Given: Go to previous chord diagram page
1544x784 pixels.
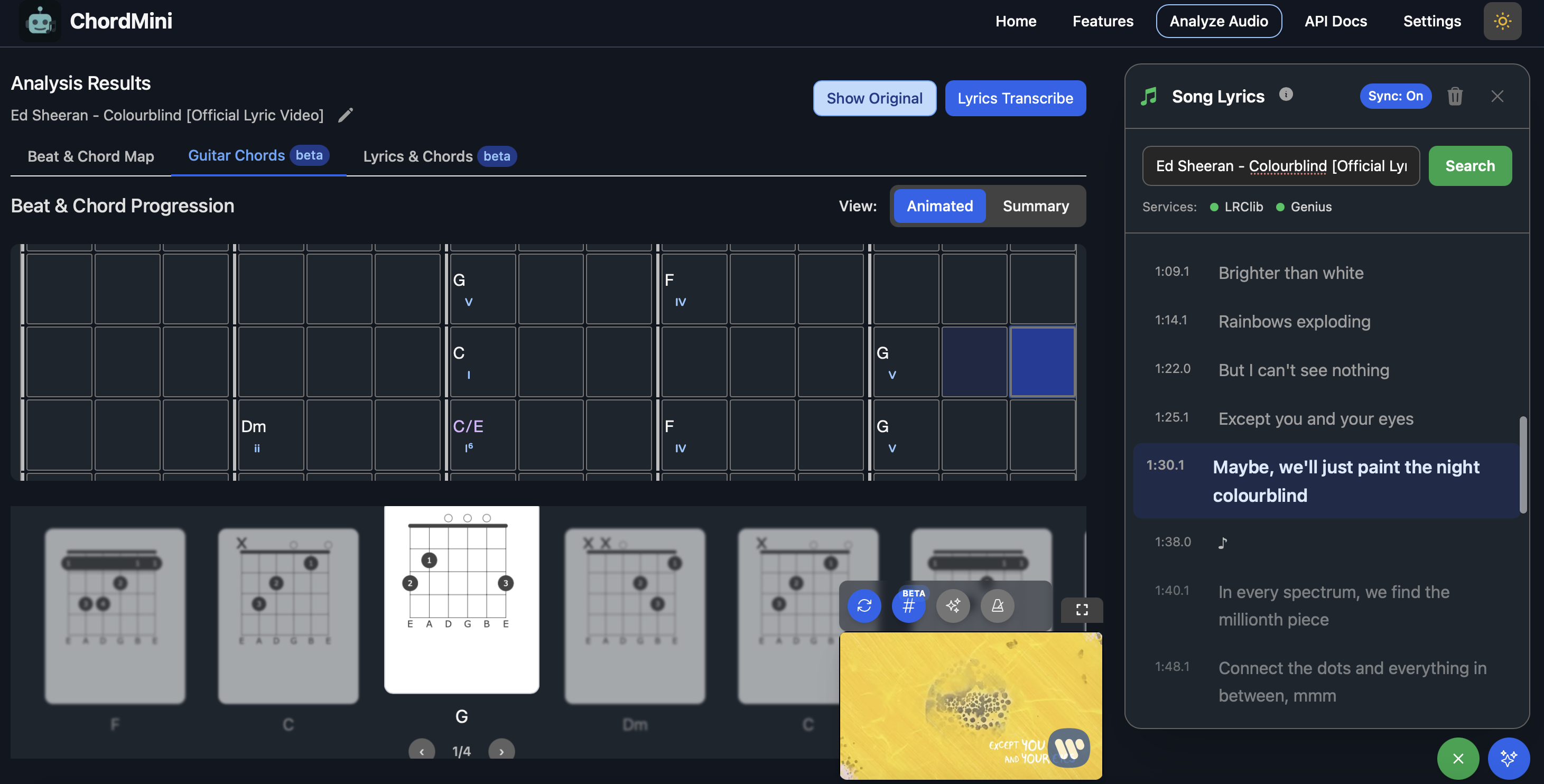Looking at the screenshot, I should [421, 750].
